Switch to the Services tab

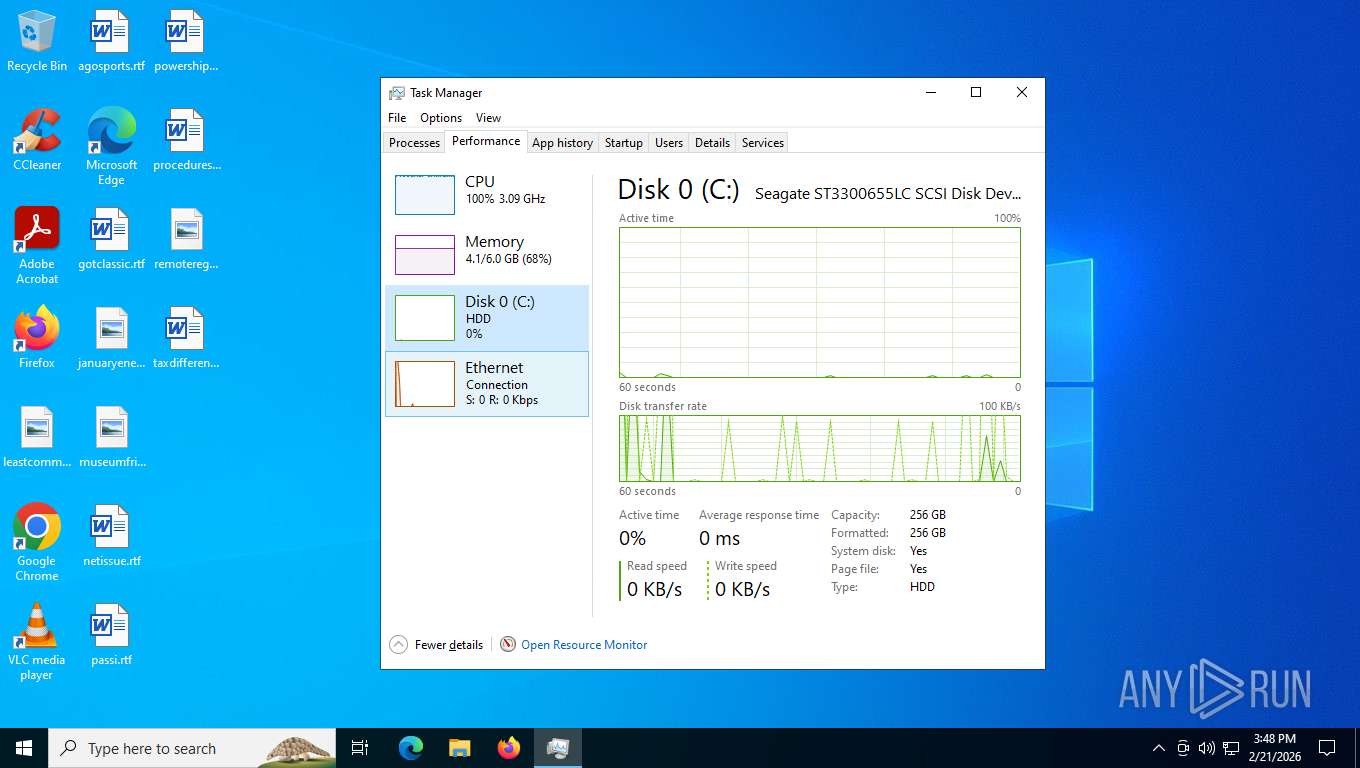762,143
